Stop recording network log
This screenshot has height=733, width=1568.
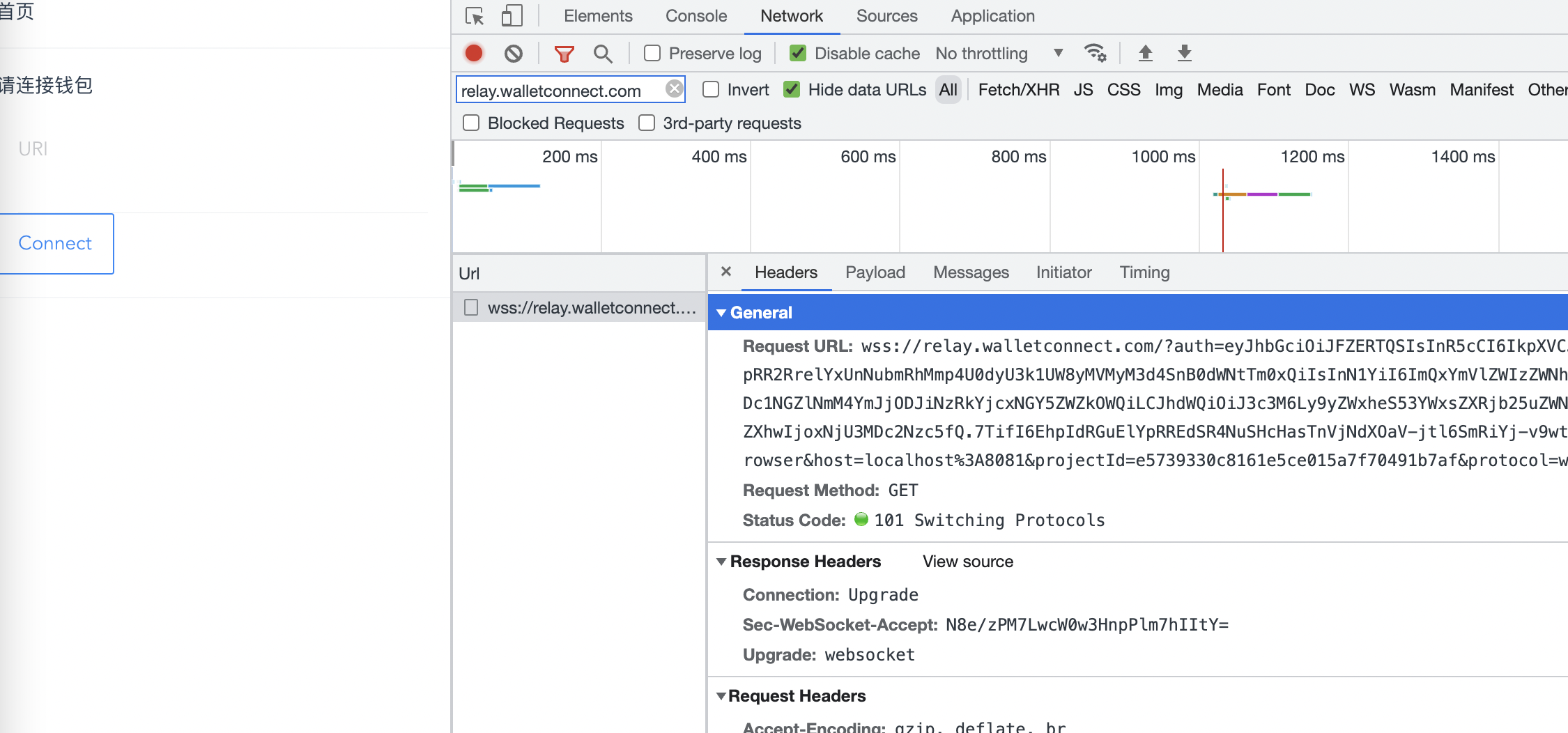[474, 53]
